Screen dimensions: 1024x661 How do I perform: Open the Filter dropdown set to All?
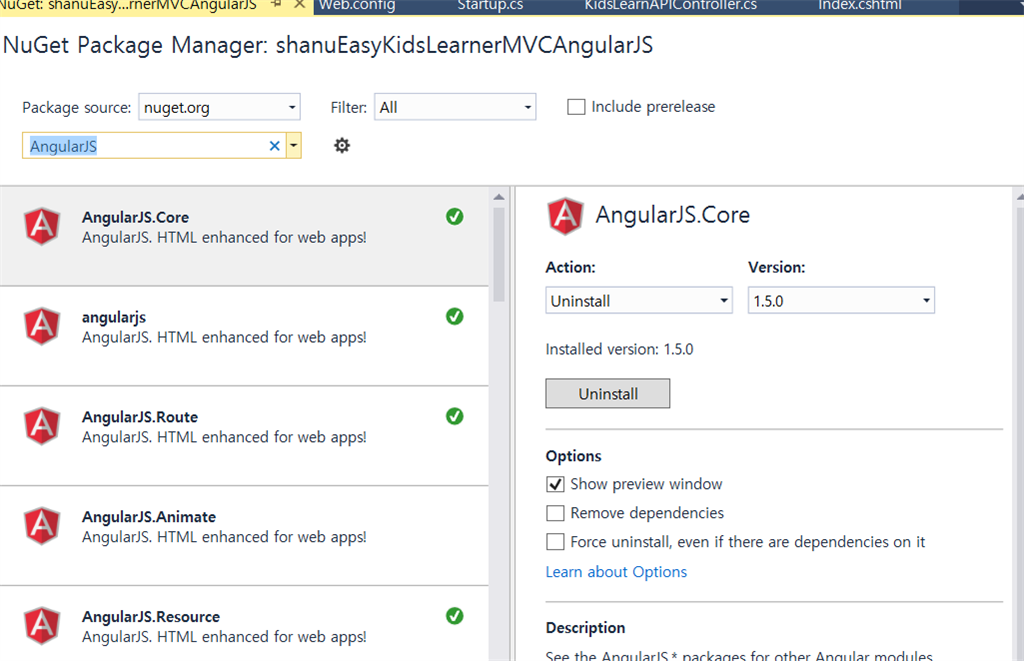tap(455, 107)
